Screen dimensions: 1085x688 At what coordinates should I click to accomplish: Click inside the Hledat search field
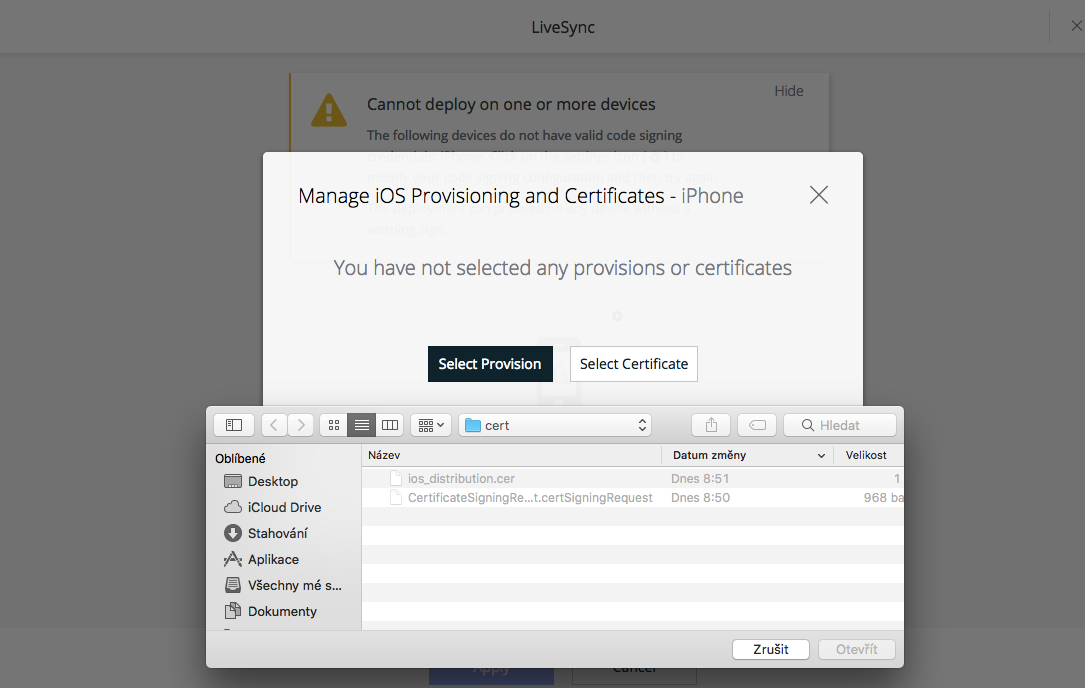point(847,424)
